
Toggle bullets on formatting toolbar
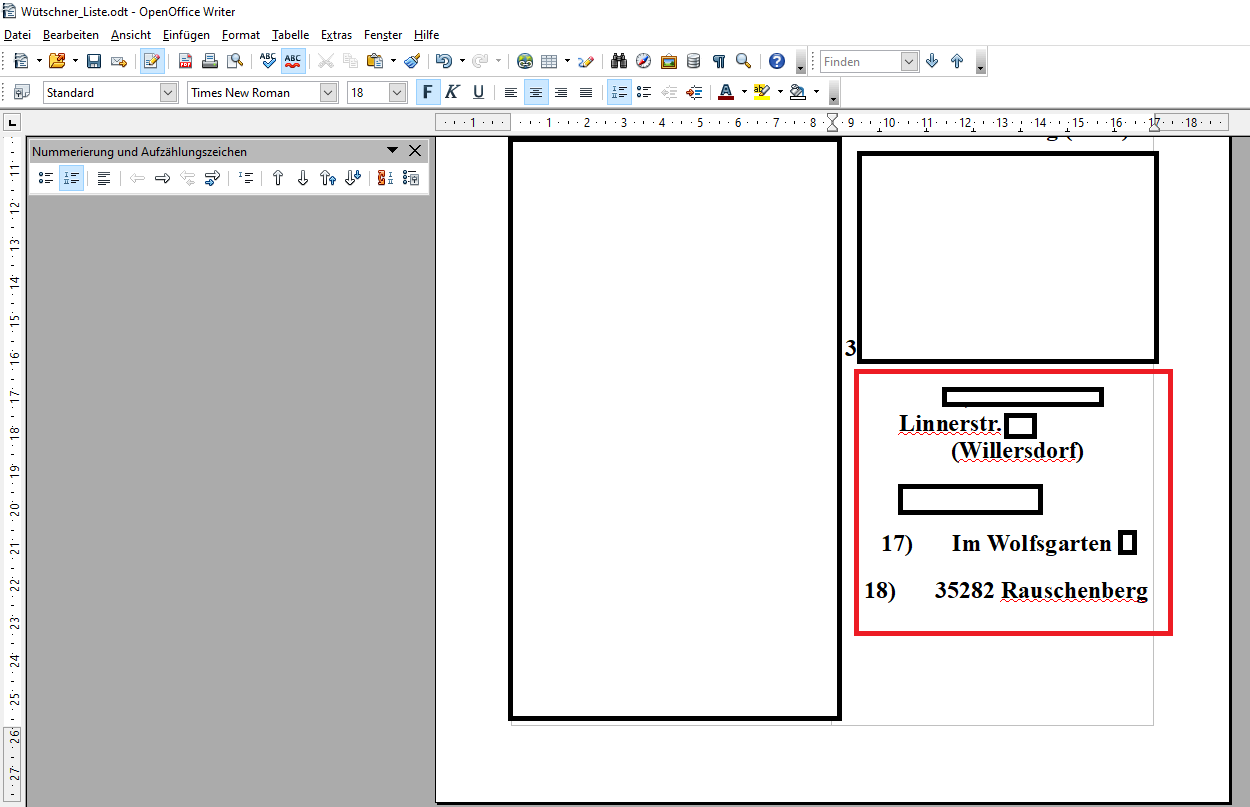[645, 92]
